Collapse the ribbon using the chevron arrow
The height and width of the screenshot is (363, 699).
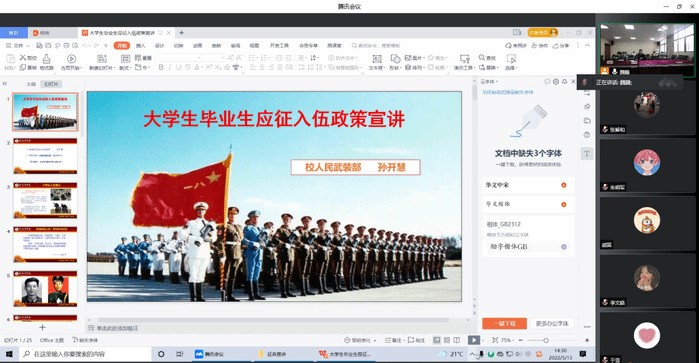coord(588,45)
